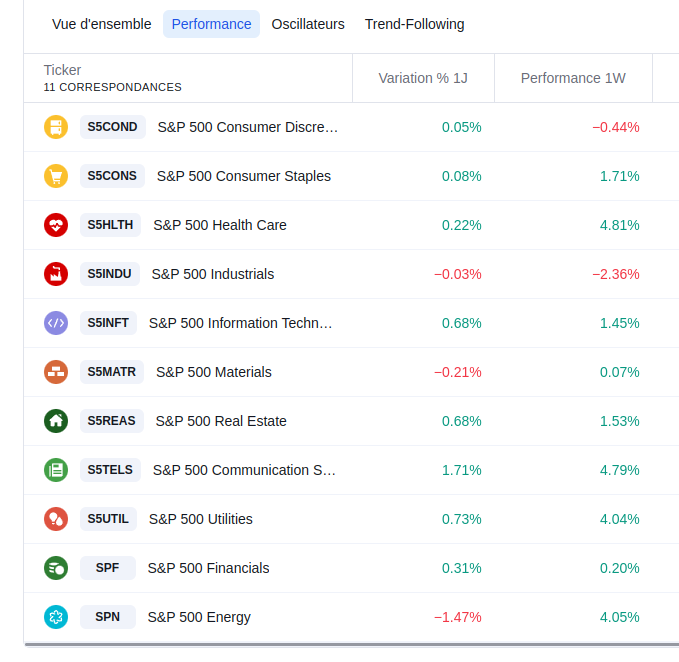Viewport: 679px width, 662px height.
Task: Click the Real Estate house icon
Action: click(56, 421)
